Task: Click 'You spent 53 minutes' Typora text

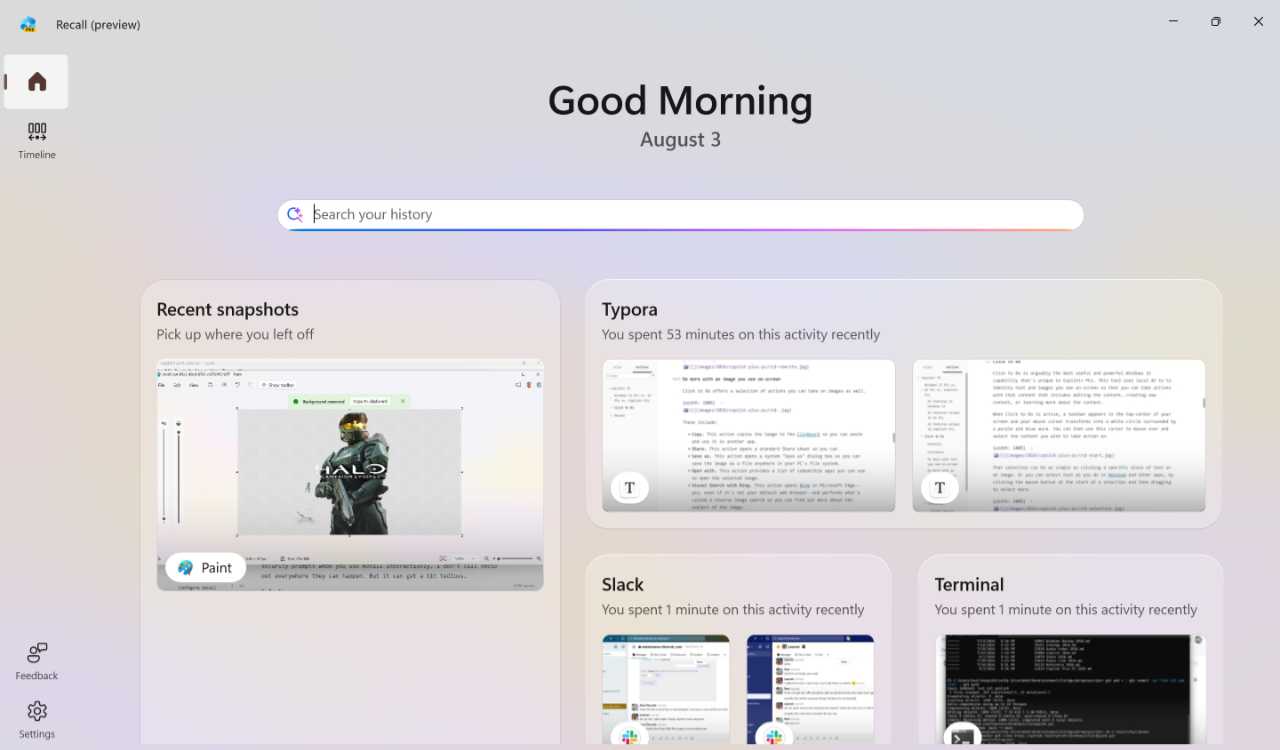Action: coord(741,335)
